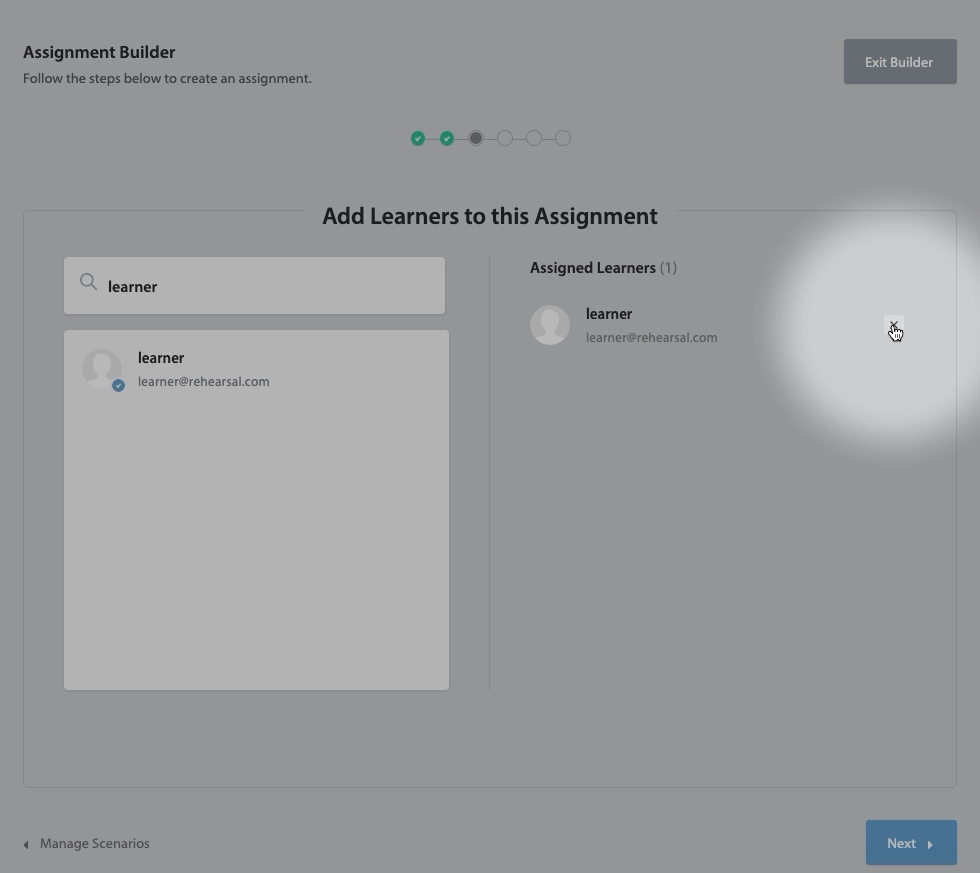Click assigned learner's name
The height and width of the screenshot is (873, 980).
pyautogui.click(x=608, y=314)
